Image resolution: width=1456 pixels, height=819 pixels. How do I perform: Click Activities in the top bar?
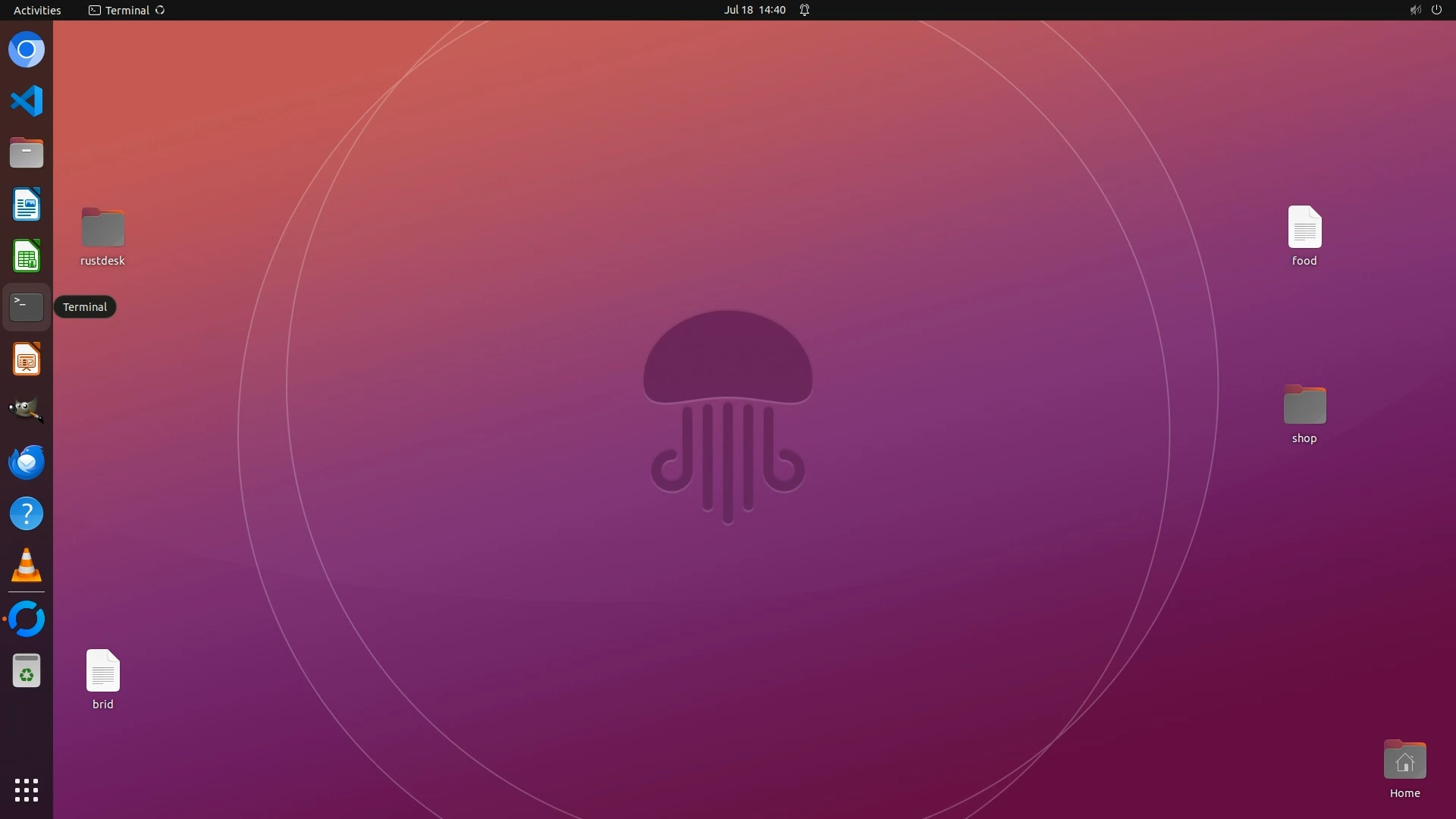tap(37, 10)
